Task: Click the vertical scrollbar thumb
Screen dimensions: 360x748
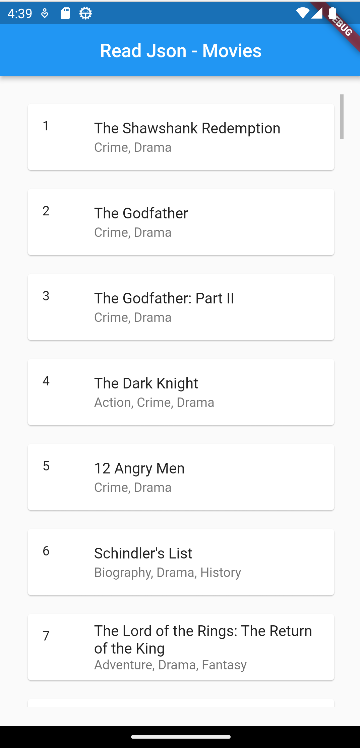Action: pyautogui.click(x=342, y=116)
